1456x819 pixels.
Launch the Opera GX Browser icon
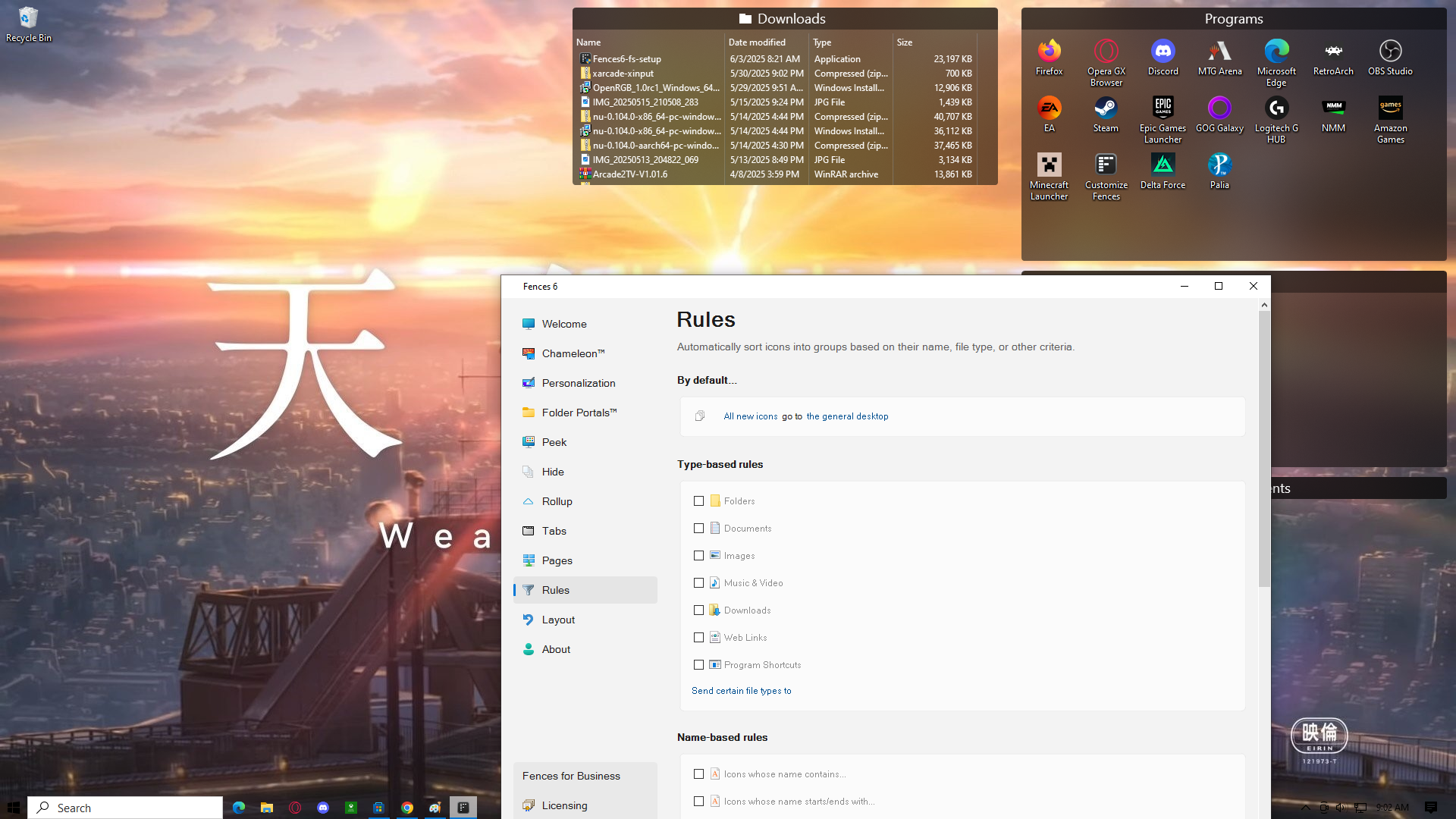click(x=1106, y=63)
